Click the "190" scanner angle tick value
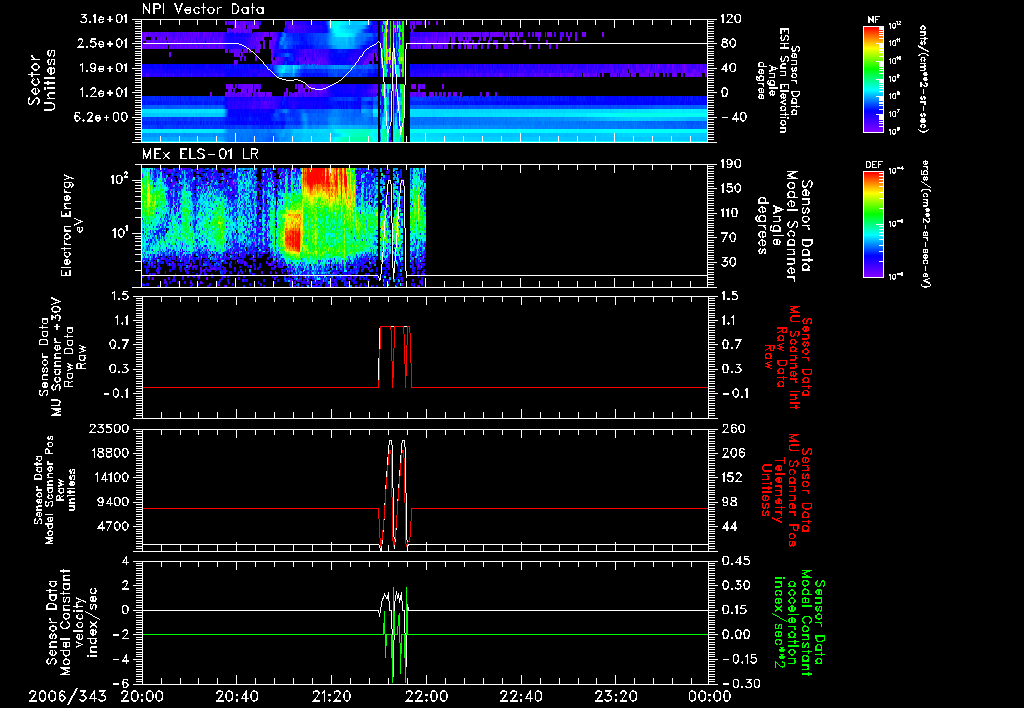This screenshot has height=708, width=1024. coord(731,164)
